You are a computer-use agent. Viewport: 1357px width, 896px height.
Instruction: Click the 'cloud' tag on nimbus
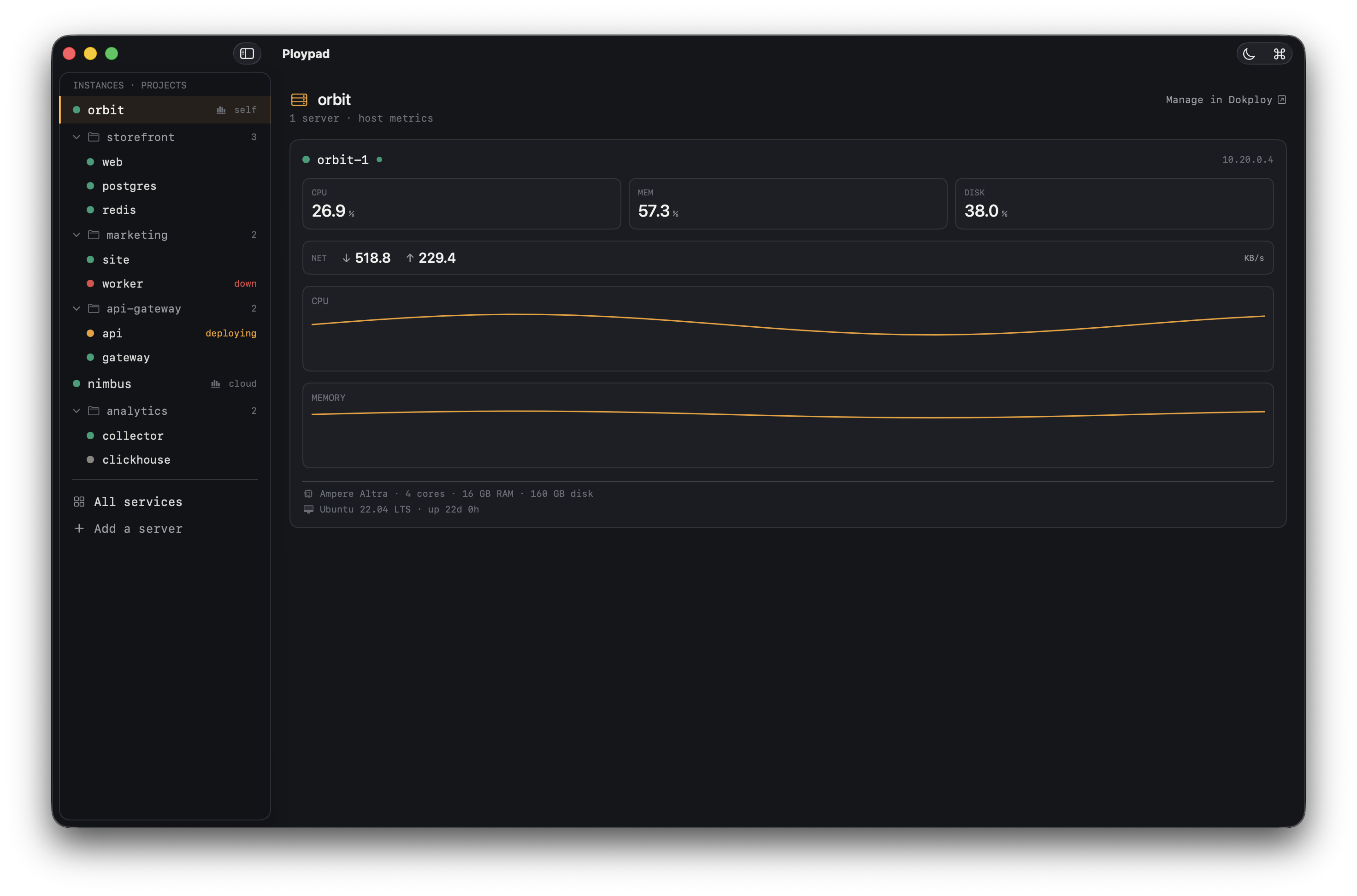[x=242, y=383]
